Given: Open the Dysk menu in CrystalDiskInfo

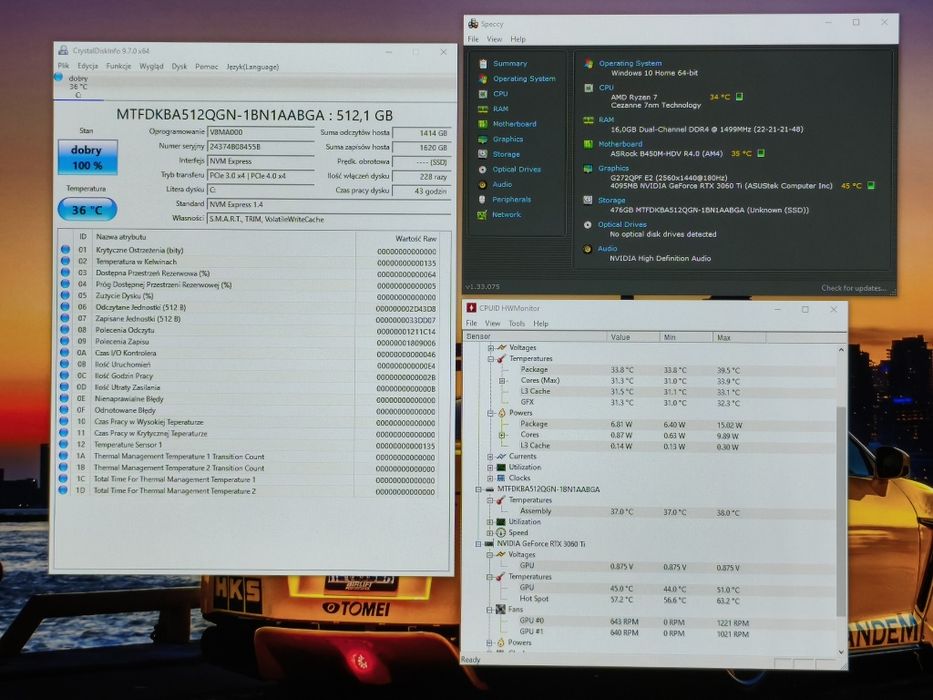Looking at the screenshot, I should pos(179,67).
